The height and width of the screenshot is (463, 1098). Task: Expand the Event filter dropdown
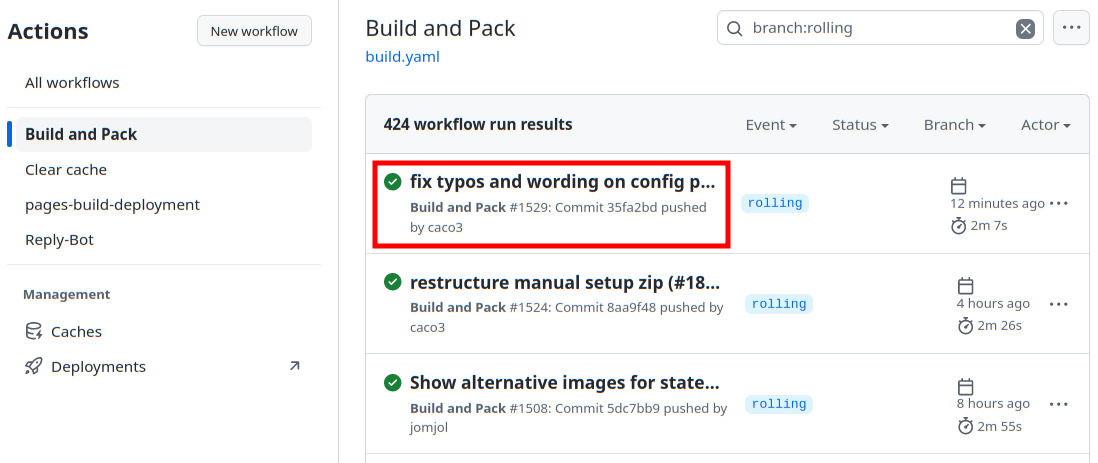[x=770, y=125]
